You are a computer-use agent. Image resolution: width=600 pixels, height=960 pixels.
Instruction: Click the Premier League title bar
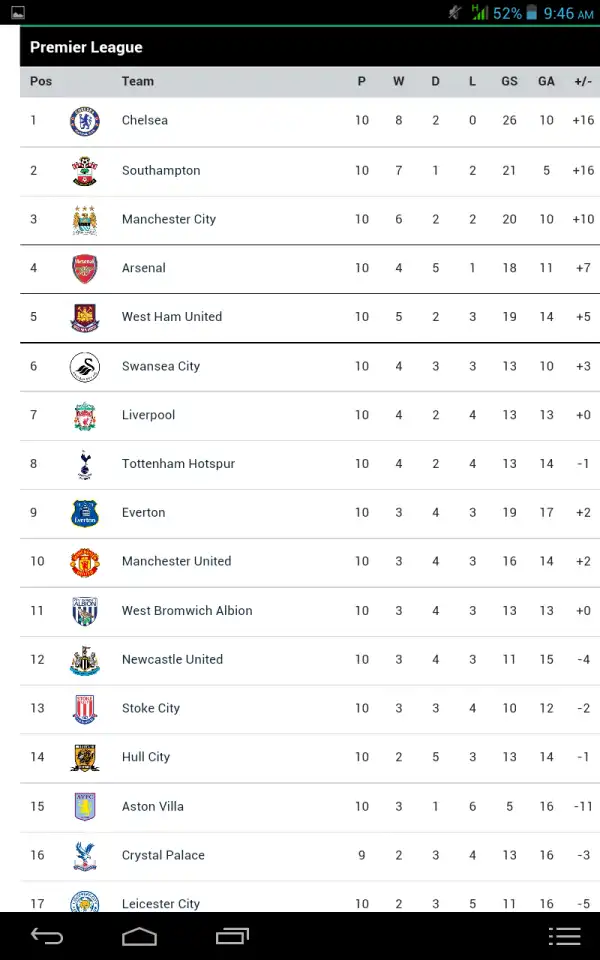click(86, 46)
